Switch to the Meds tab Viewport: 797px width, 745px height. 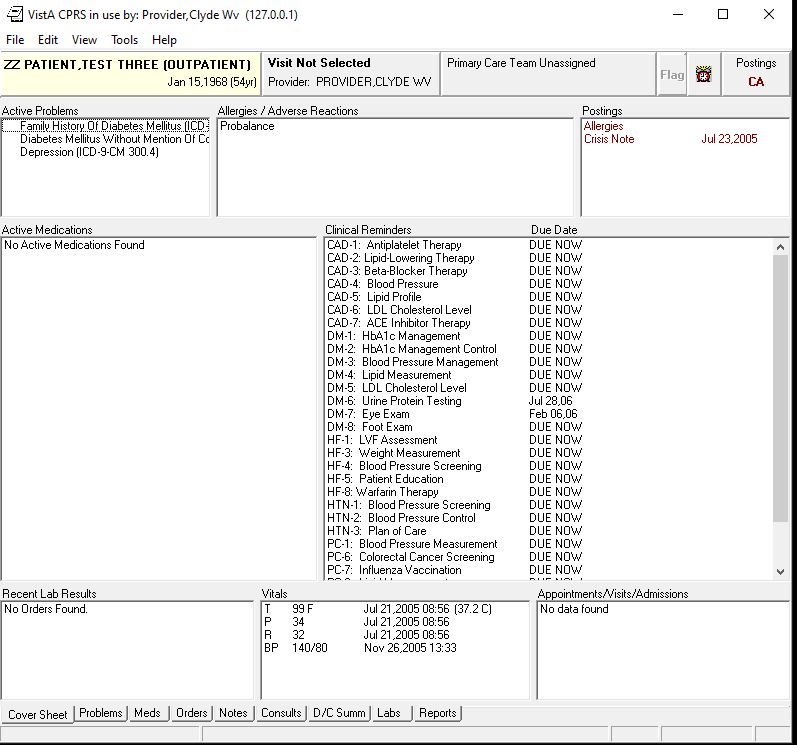click(x=147, y=714)
